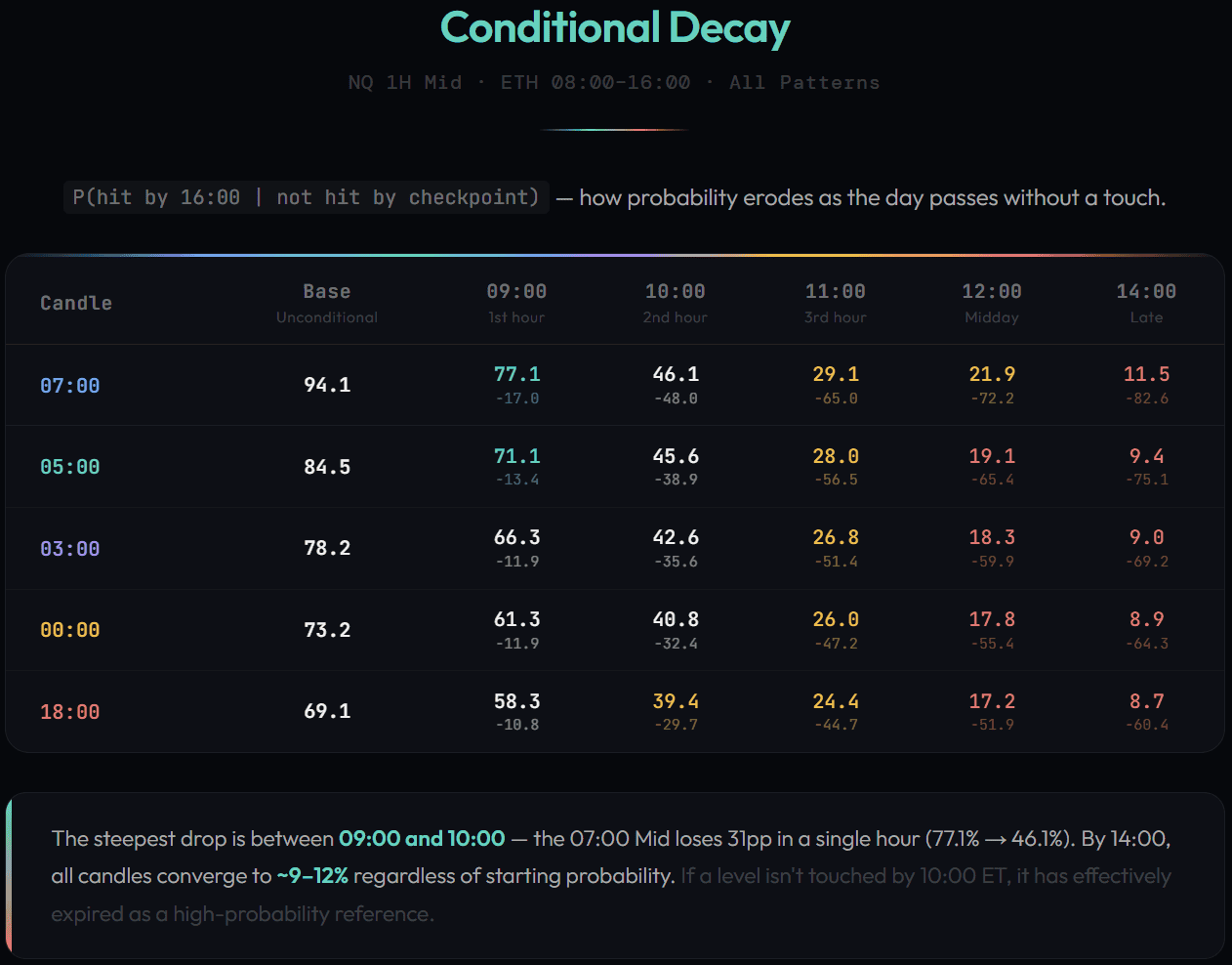Click the highlighted "09:00 and 10:00" text
This screenshot has height=965, width=1232.
(422, 839)
